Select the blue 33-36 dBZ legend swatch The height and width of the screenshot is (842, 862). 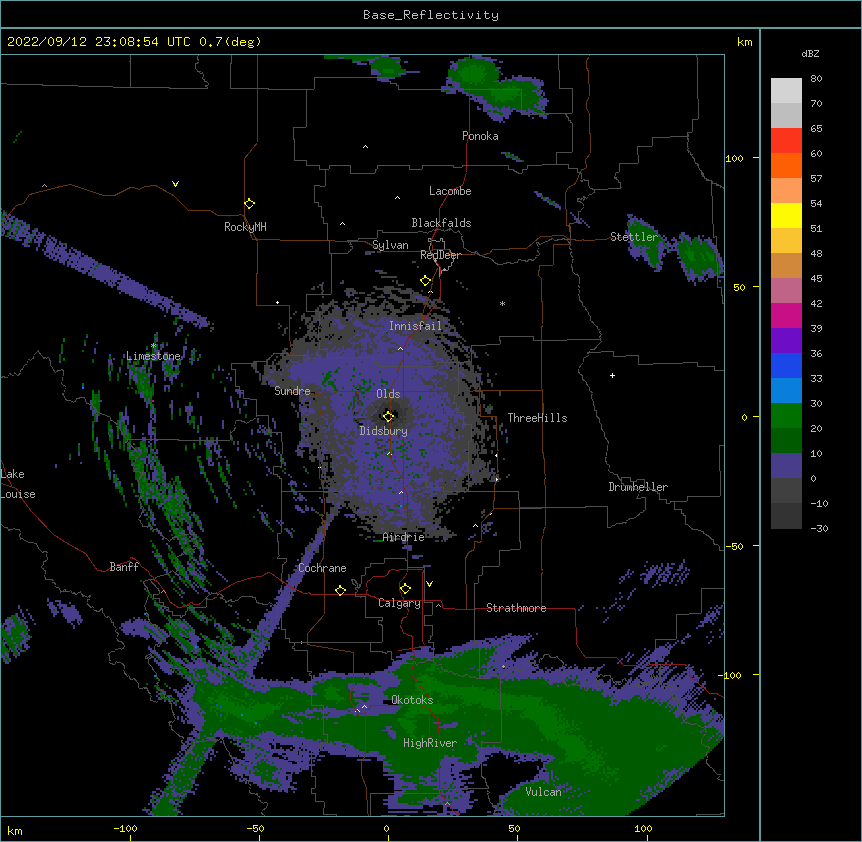click(x=786, y=365)
